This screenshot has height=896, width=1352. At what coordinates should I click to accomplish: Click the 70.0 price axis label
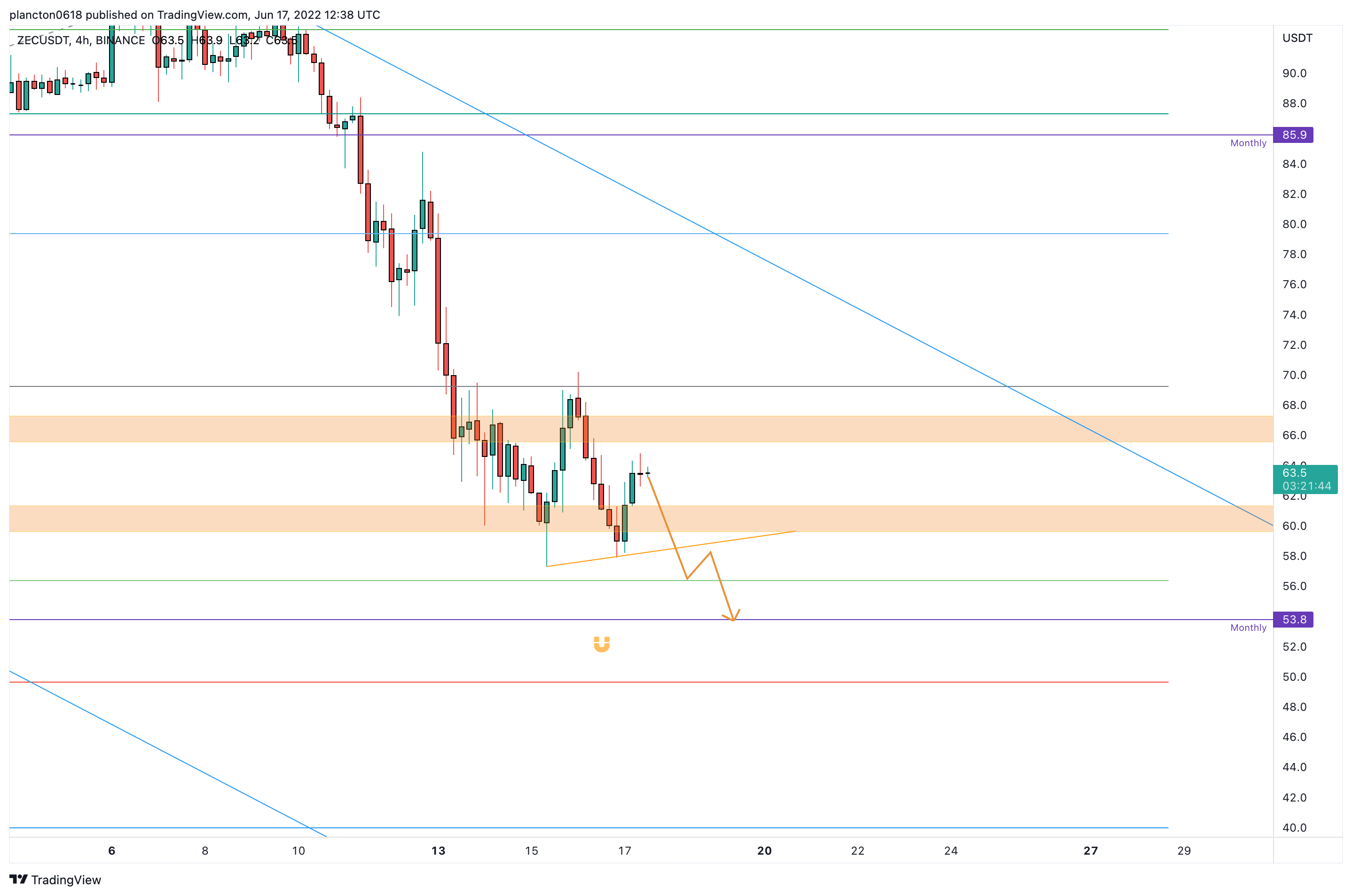coord(1294,375)
